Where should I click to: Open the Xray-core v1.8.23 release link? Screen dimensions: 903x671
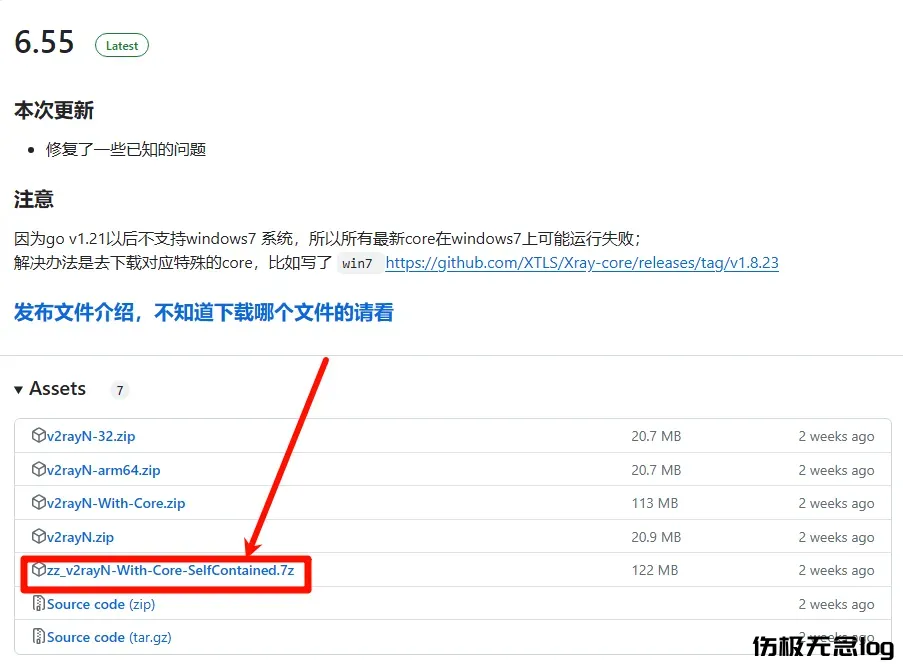[582, 263]
